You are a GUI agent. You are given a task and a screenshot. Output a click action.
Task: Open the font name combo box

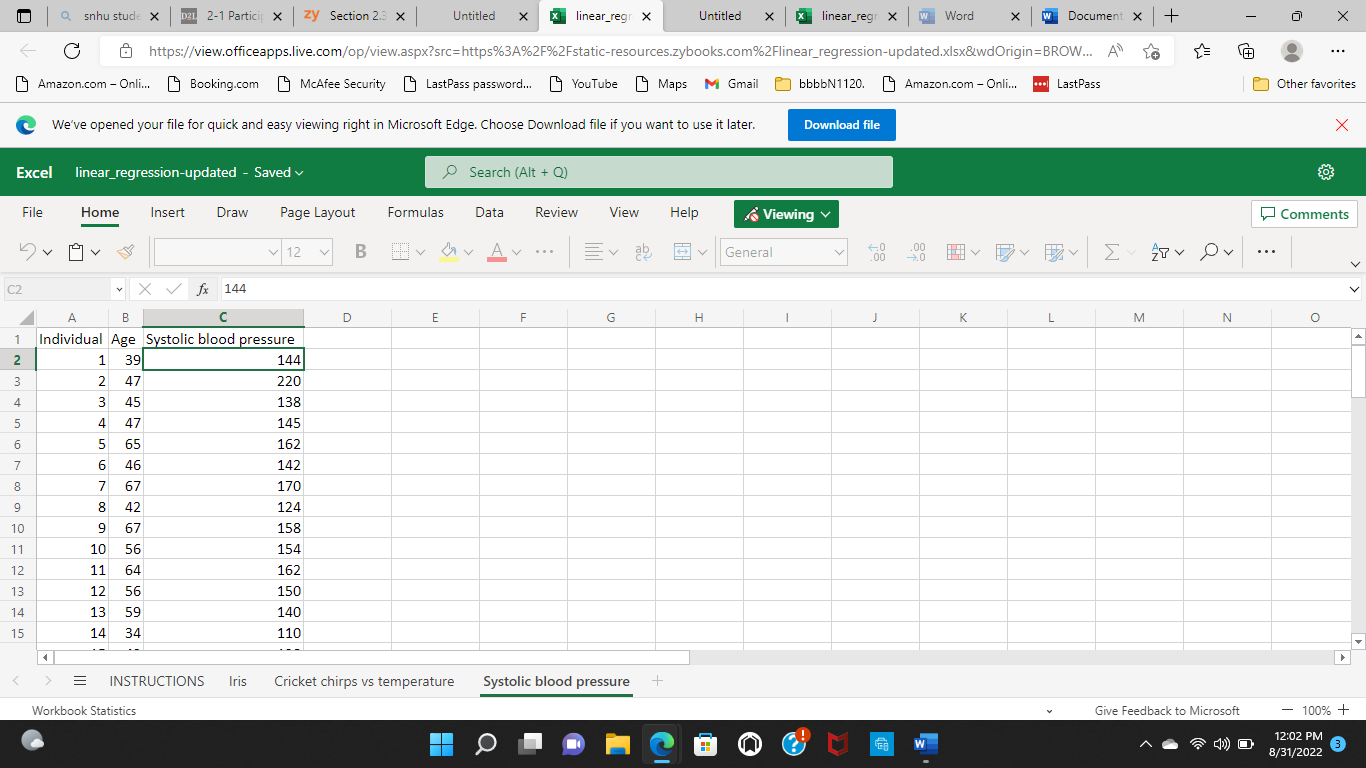click(217, 252)
